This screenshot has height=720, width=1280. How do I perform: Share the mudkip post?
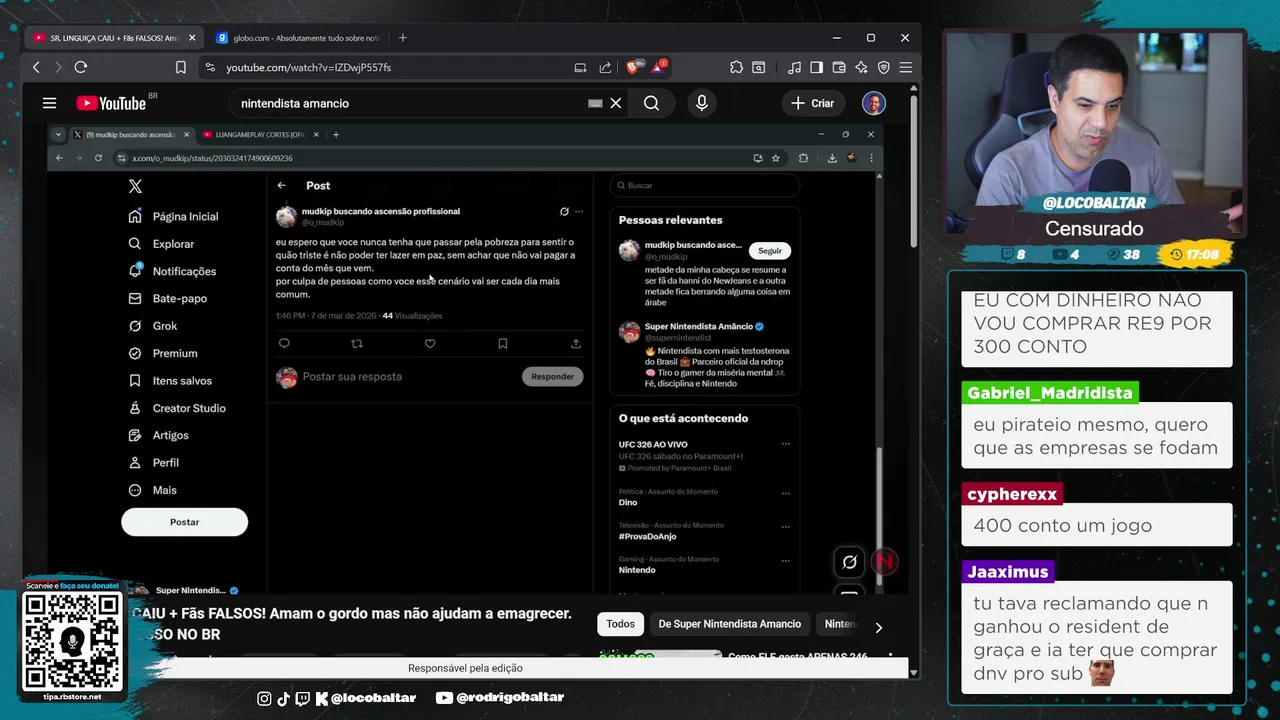point(576,343)
